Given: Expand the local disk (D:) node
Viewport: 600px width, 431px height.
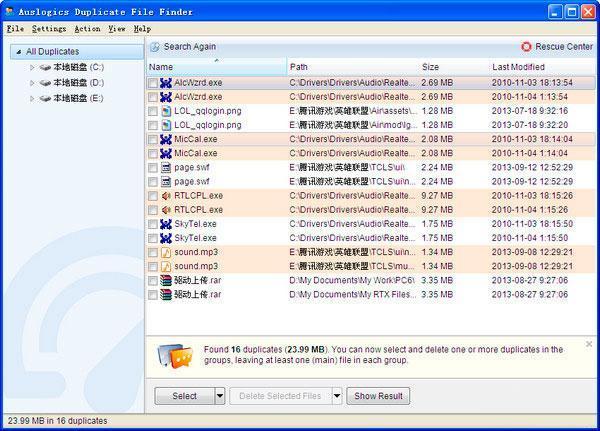Looking at the screenshot, I should click(32, 83).
